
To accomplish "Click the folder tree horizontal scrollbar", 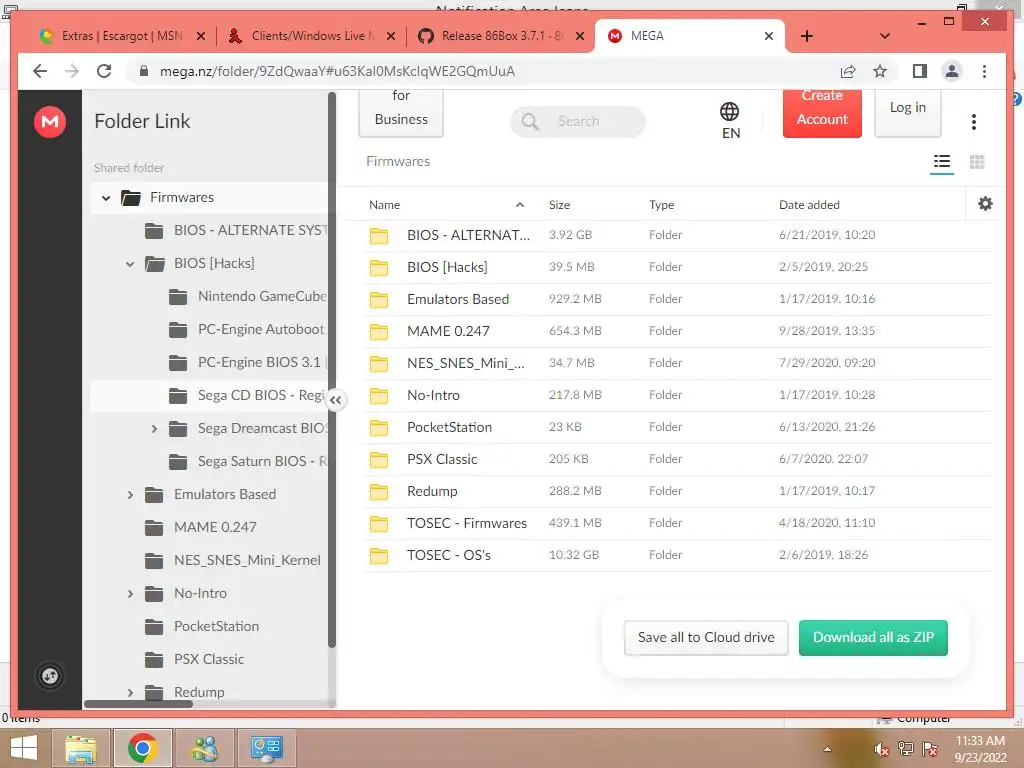I will [x=138, y=704].
